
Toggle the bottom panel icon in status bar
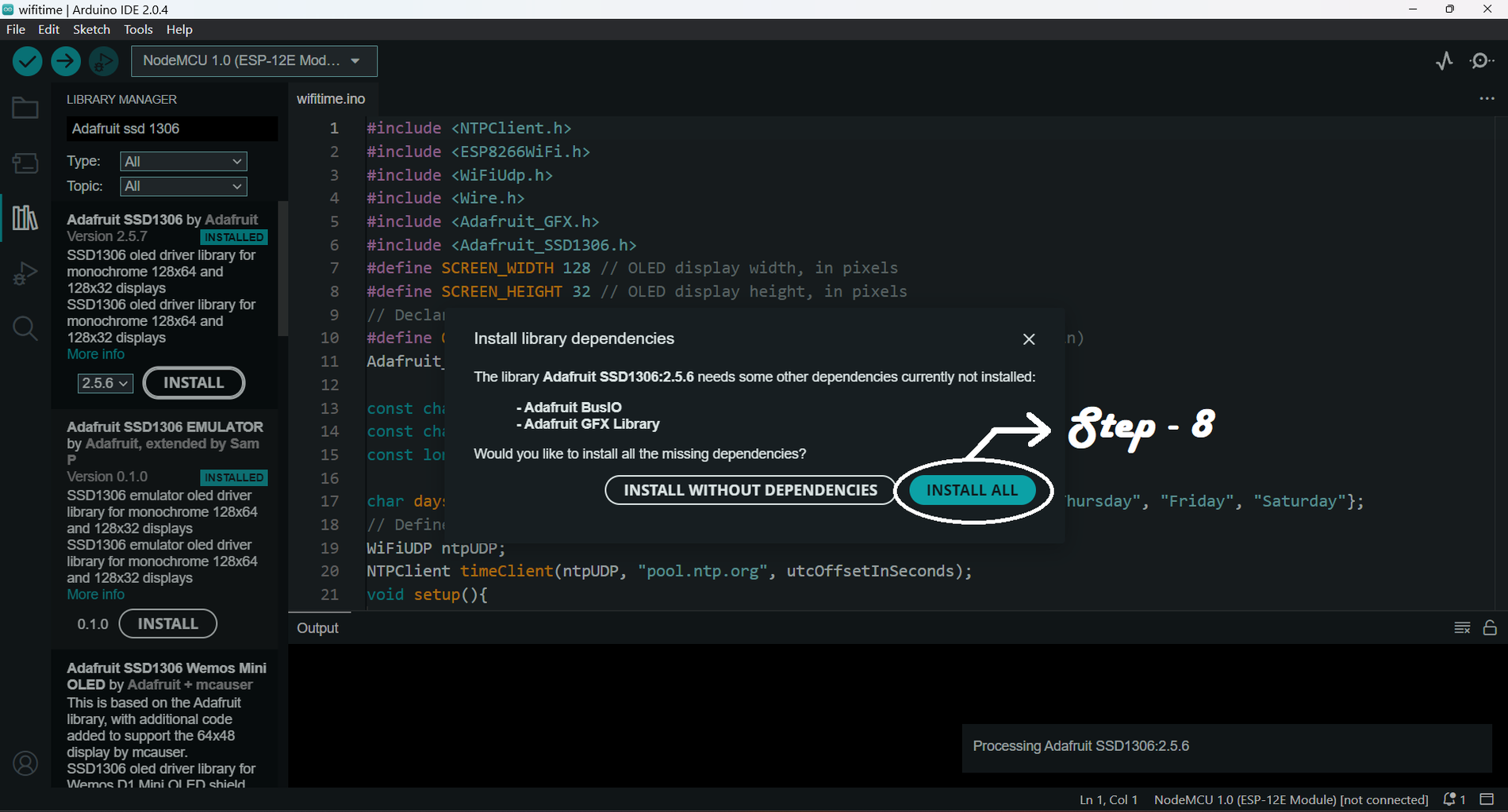click(1487, 799)
